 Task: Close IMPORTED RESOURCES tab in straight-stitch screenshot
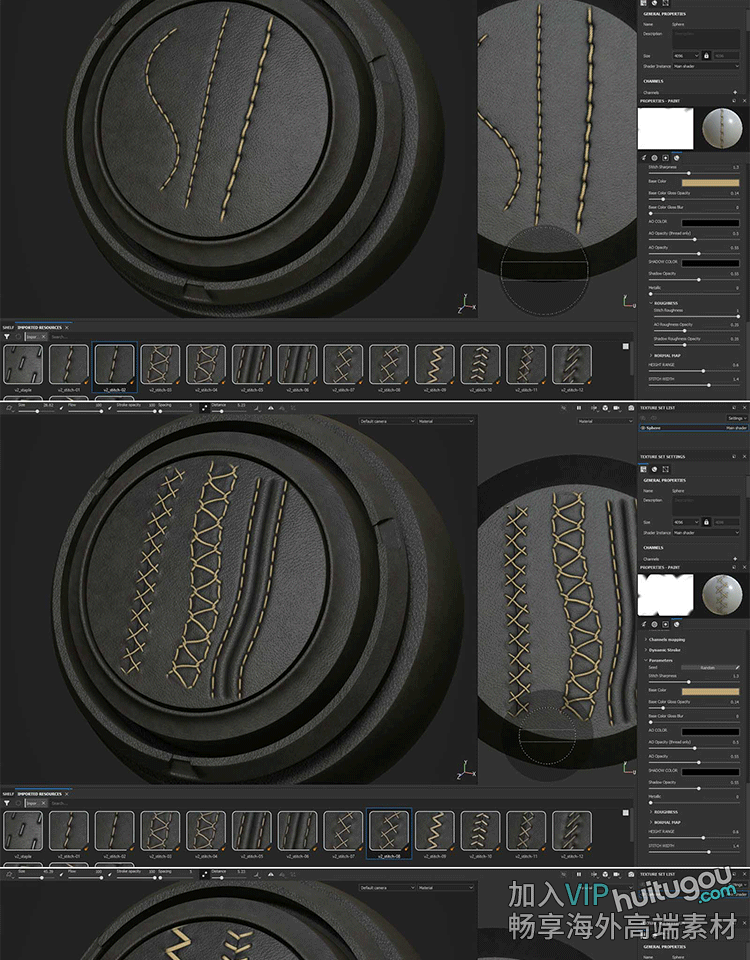tap(67, 328)
